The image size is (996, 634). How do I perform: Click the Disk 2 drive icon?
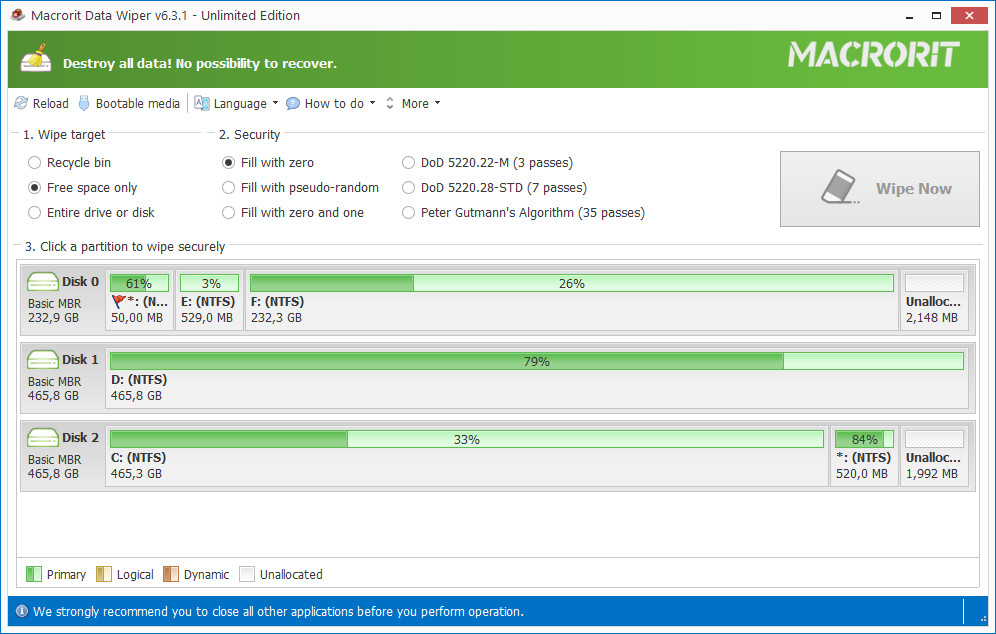pos(43,438)
